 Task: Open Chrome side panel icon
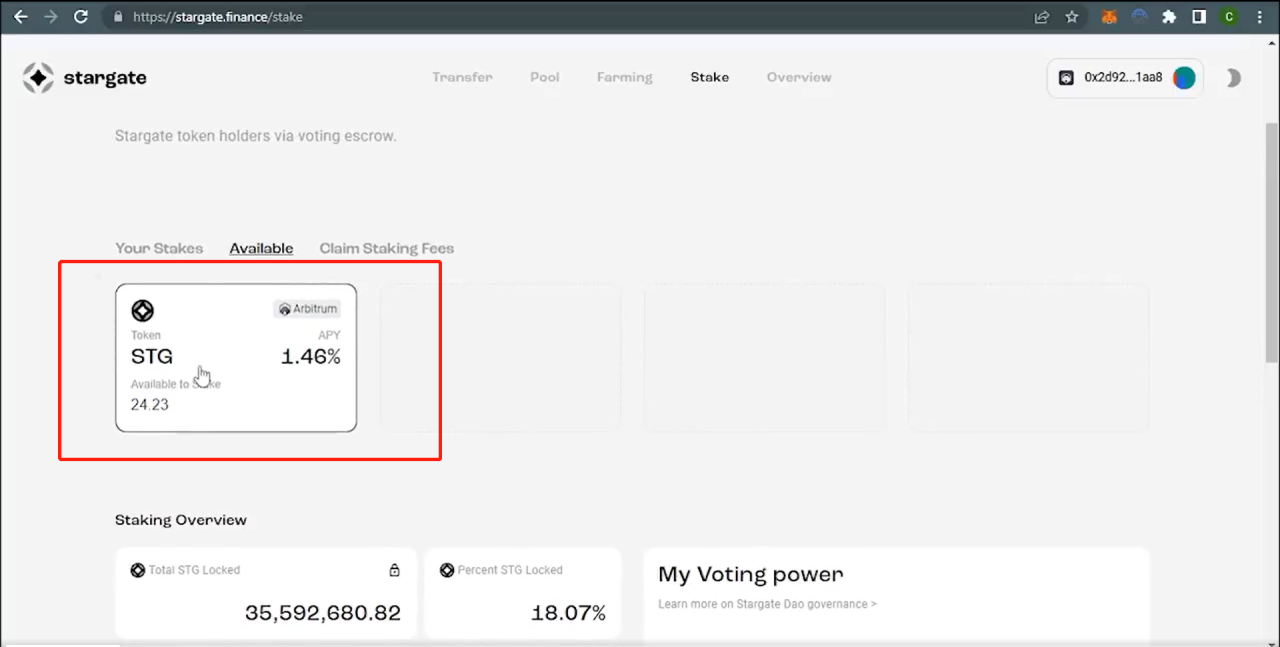point(1199,17)
